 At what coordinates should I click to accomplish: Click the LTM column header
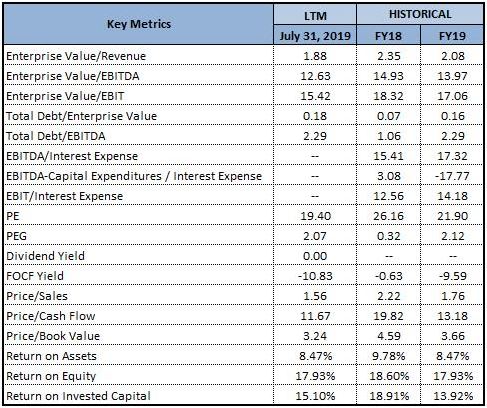(x=315, y=15)
